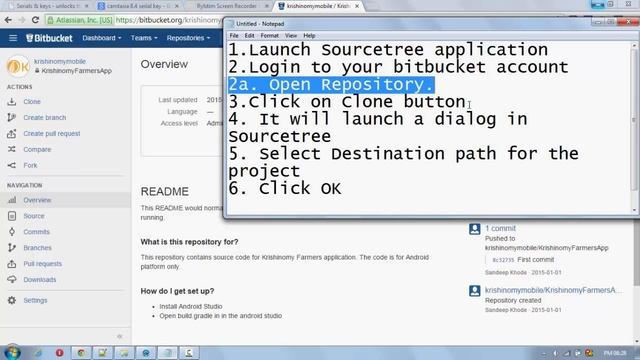Viewport: 640px width, 360px height.
Task: Click the Settings gear icon
Action: (12, 300)
